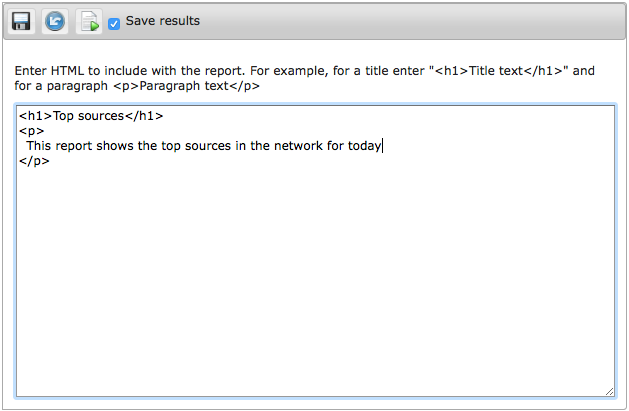Click the word Top in the heading line

point(63,116)
